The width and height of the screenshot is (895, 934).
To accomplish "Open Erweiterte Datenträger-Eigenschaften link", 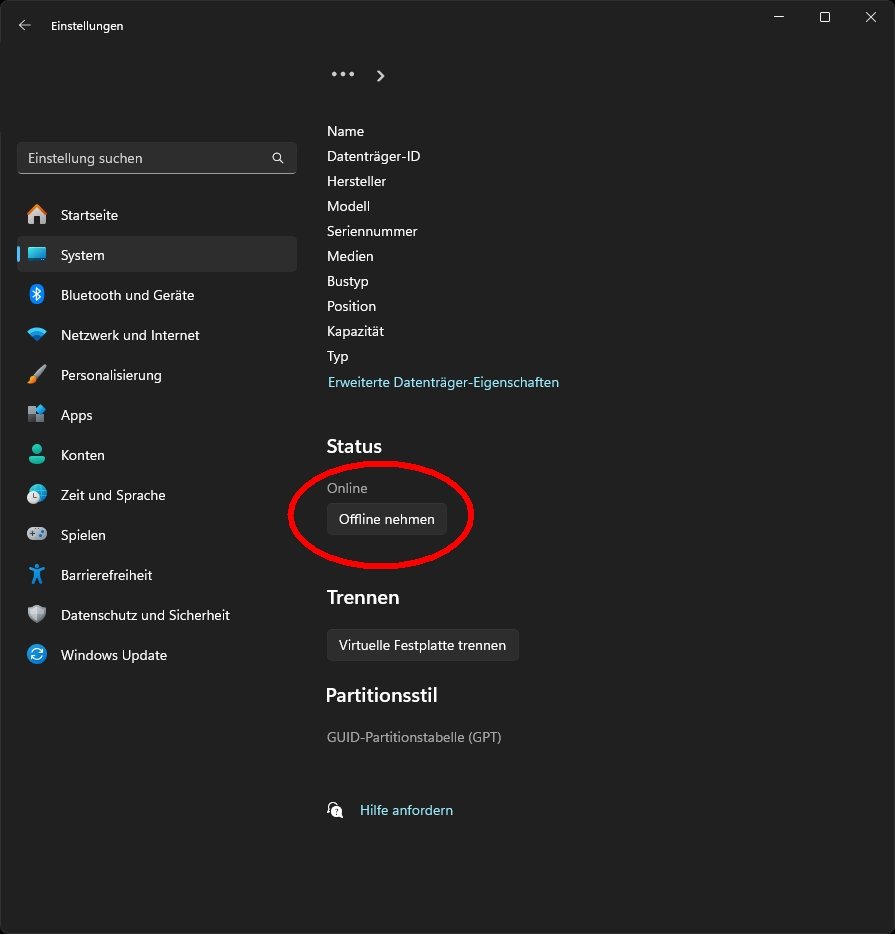I will 443,382.
